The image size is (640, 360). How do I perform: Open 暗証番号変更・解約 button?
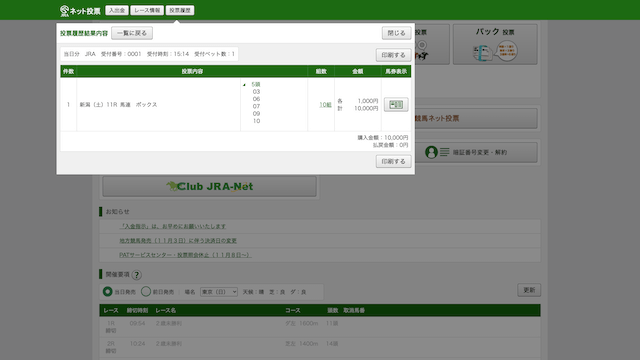click(x=476, y=152)
